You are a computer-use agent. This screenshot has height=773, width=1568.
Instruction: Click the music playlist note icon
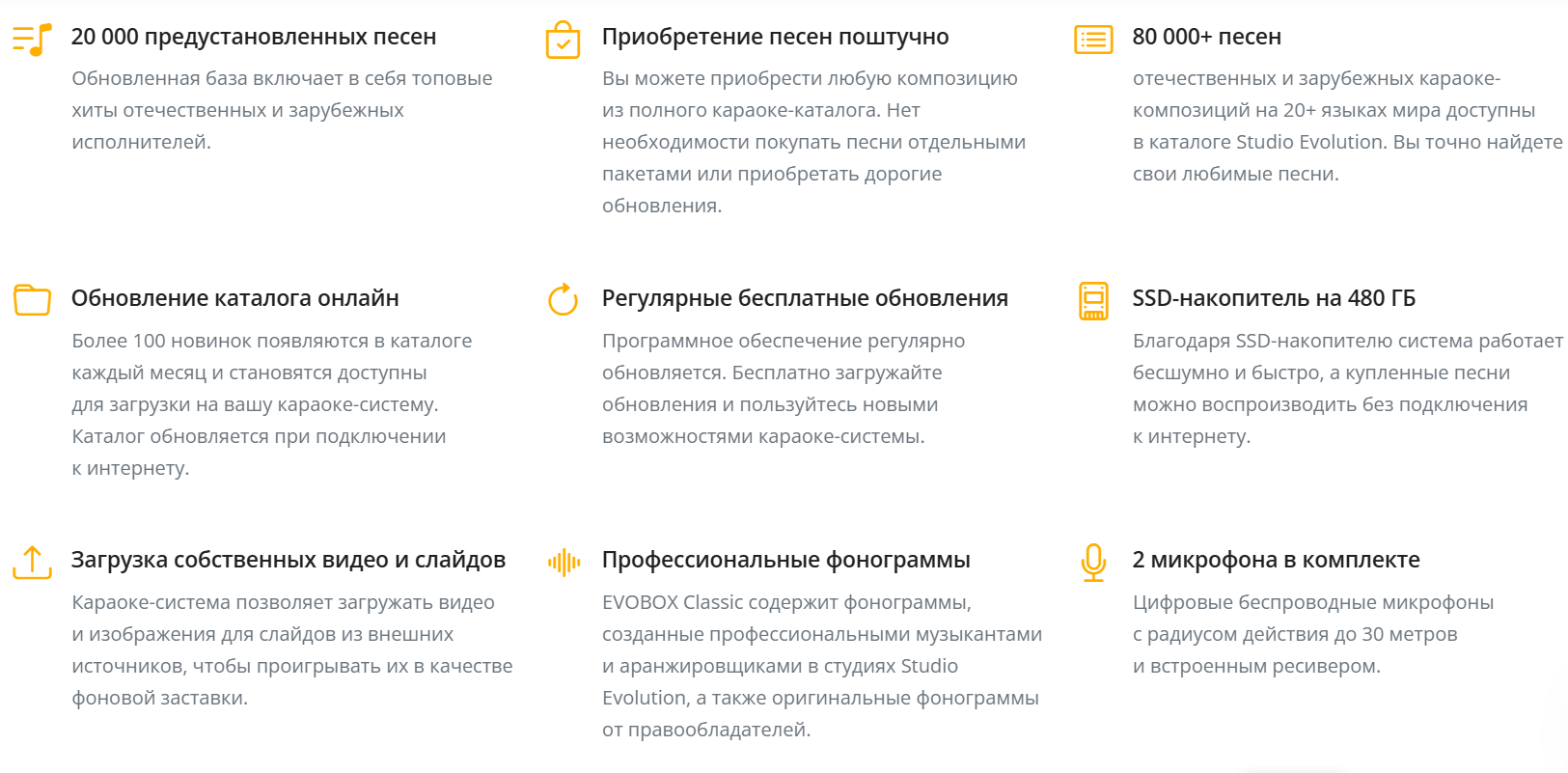tap(32, 40)
